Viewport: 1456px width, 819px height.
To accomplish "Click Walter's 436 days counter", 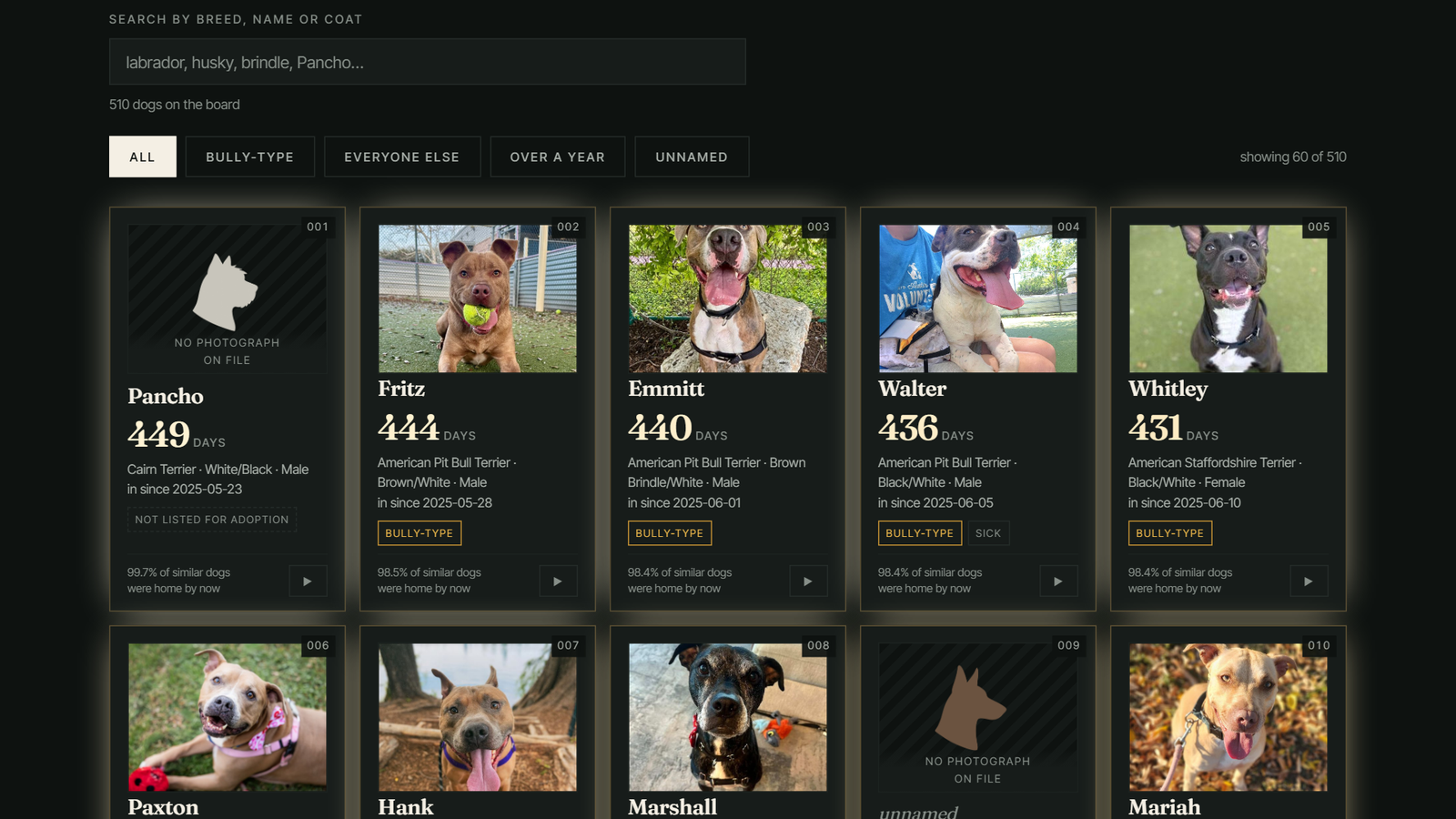I will [x=925, y=428].
